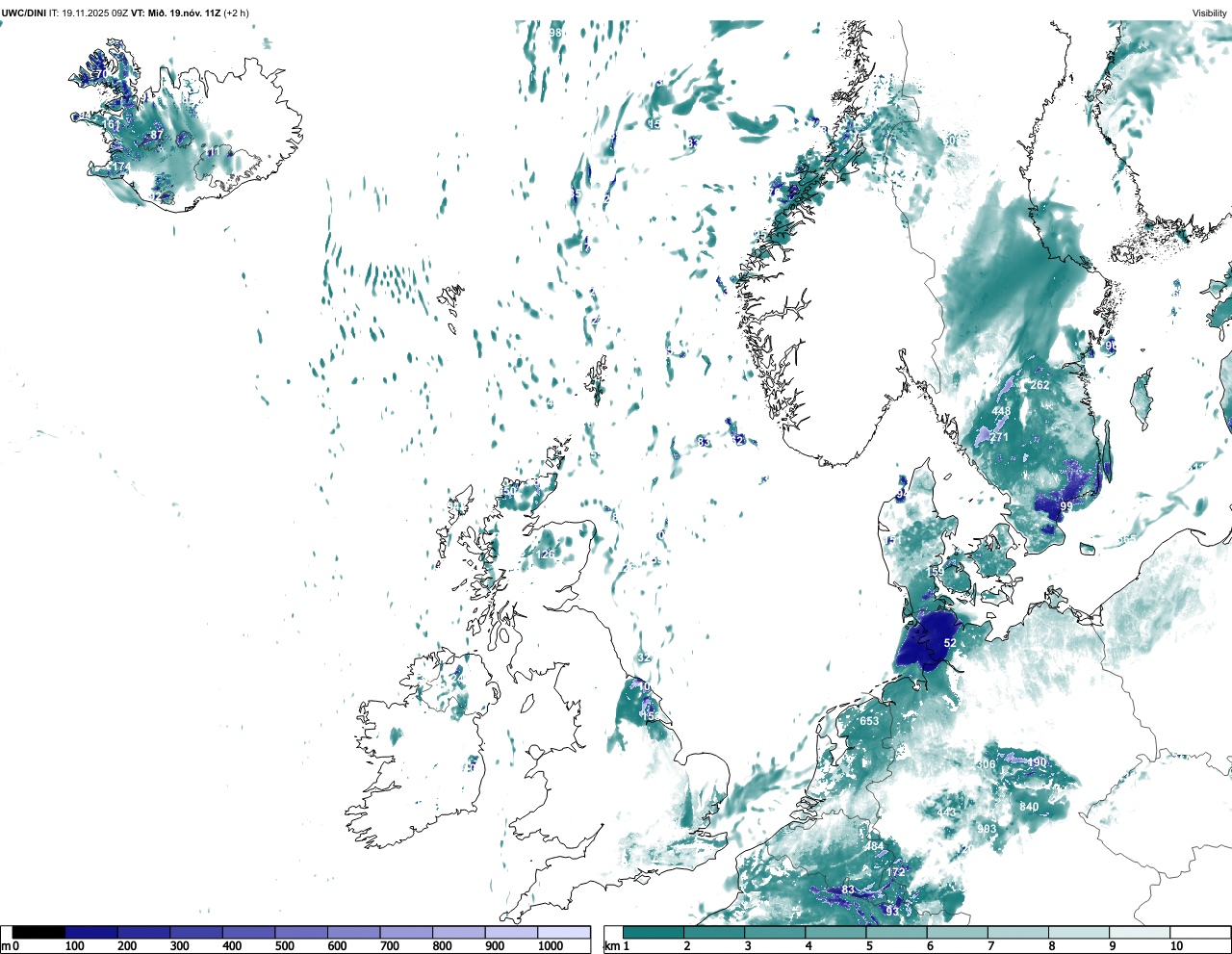The width and height of the screenshot is (1232, 954).
Task: Click the 'UWC/DINI' model label
Action: (24, 13)
